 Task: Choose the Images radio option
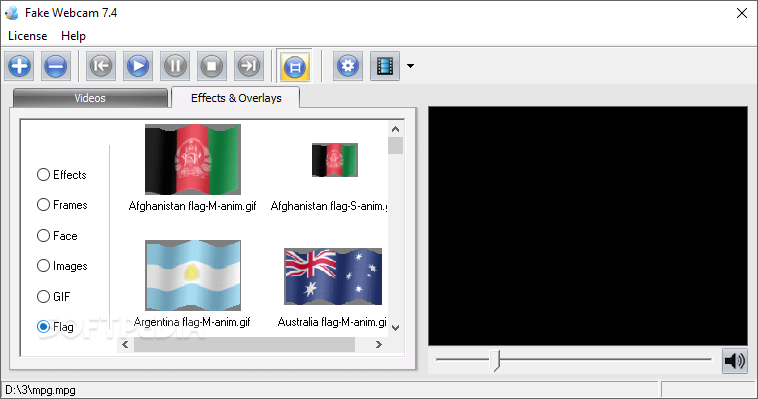click(62, 266)
